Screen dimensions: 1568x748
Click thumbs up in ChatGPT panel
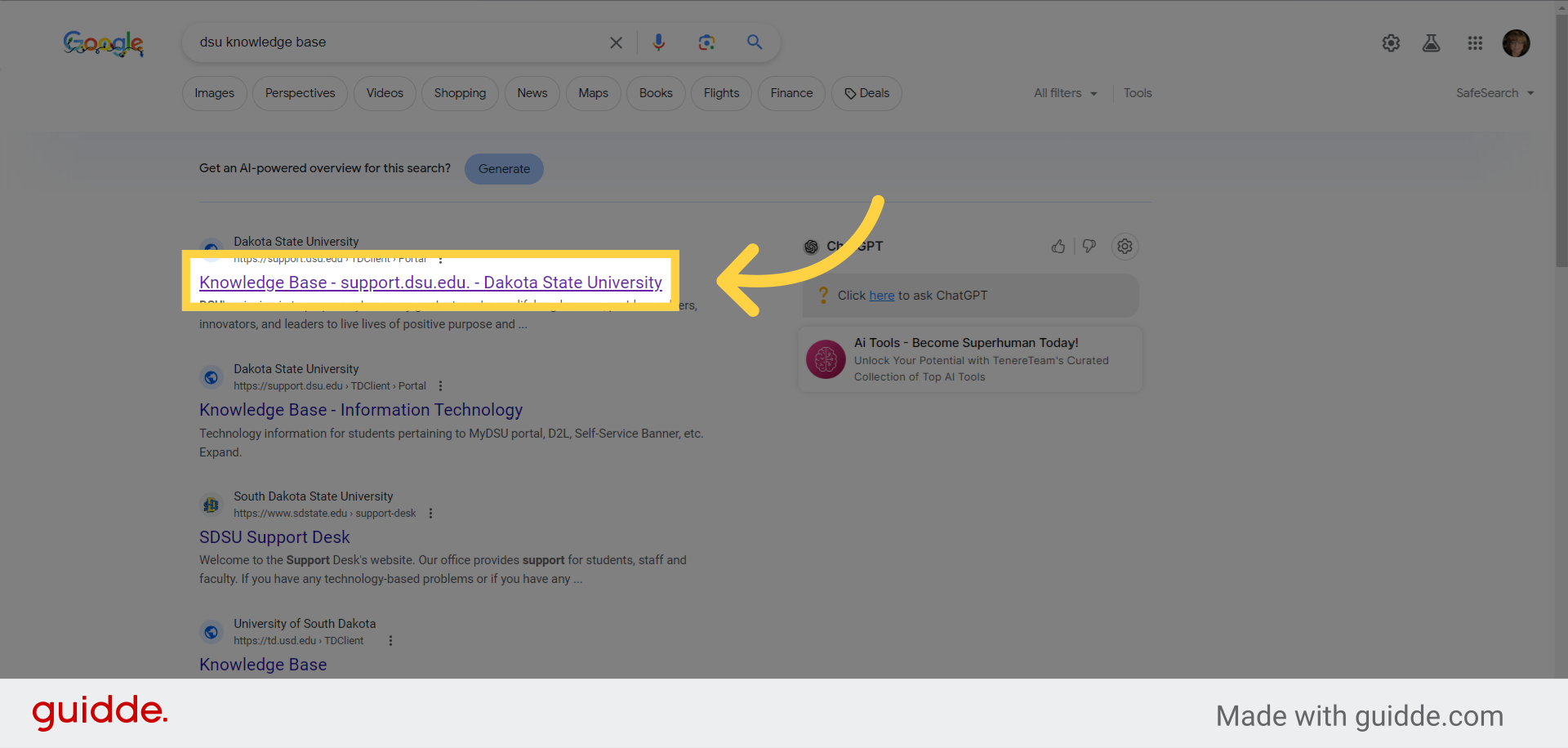pyautogui.click(x=1058, y=247)
